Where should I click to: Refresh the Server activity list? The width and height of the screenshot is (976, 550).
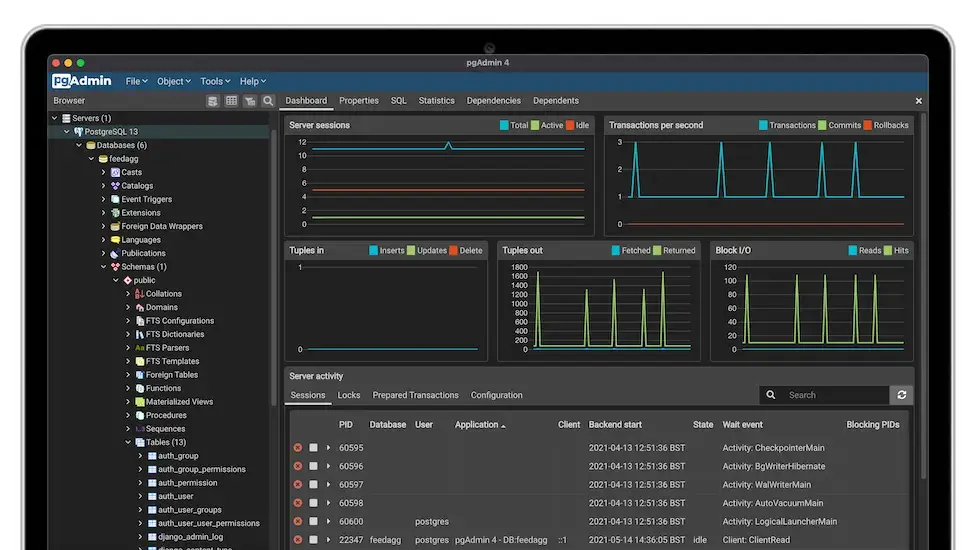click(902, 395)
